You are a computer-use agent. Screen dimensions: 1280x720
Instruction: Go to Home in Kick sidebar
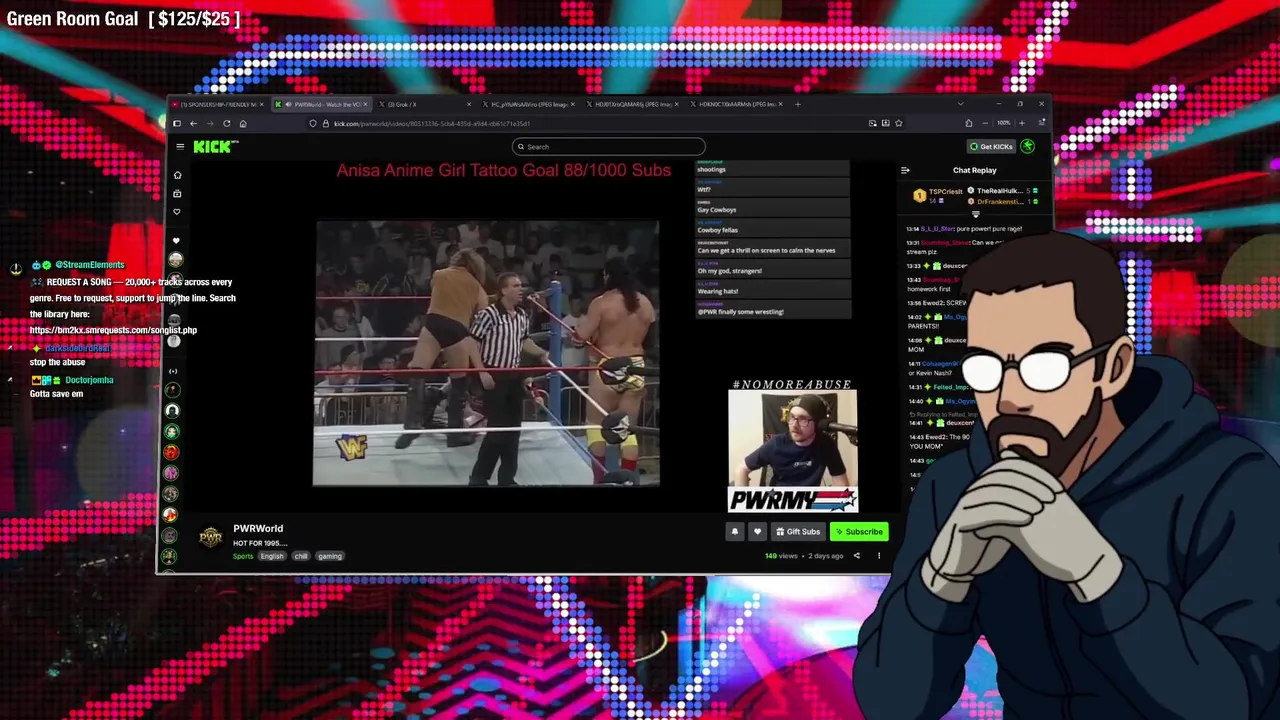tap(177, 175)
